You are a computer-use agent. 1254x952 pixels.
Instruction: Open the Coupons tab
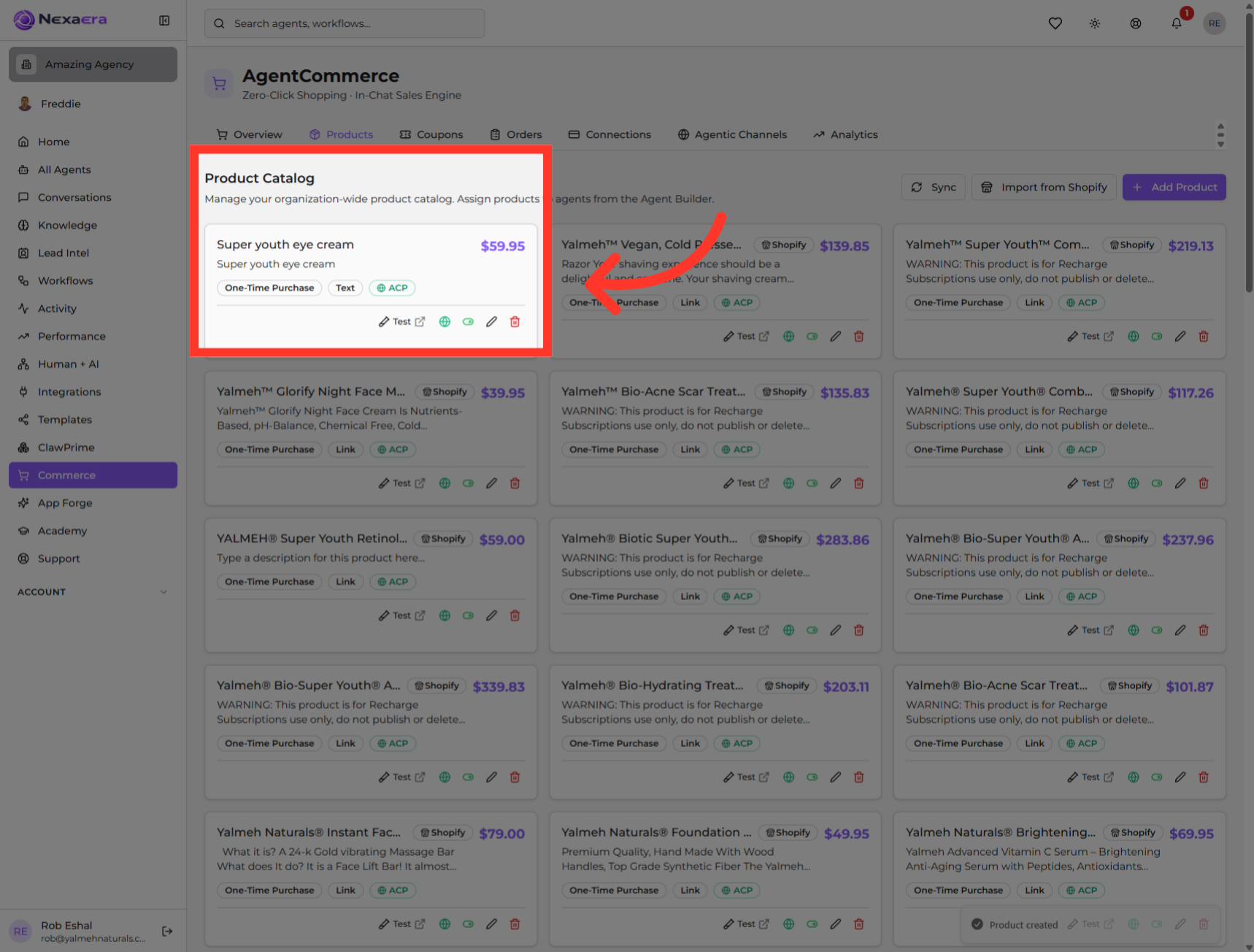point(431,134)
